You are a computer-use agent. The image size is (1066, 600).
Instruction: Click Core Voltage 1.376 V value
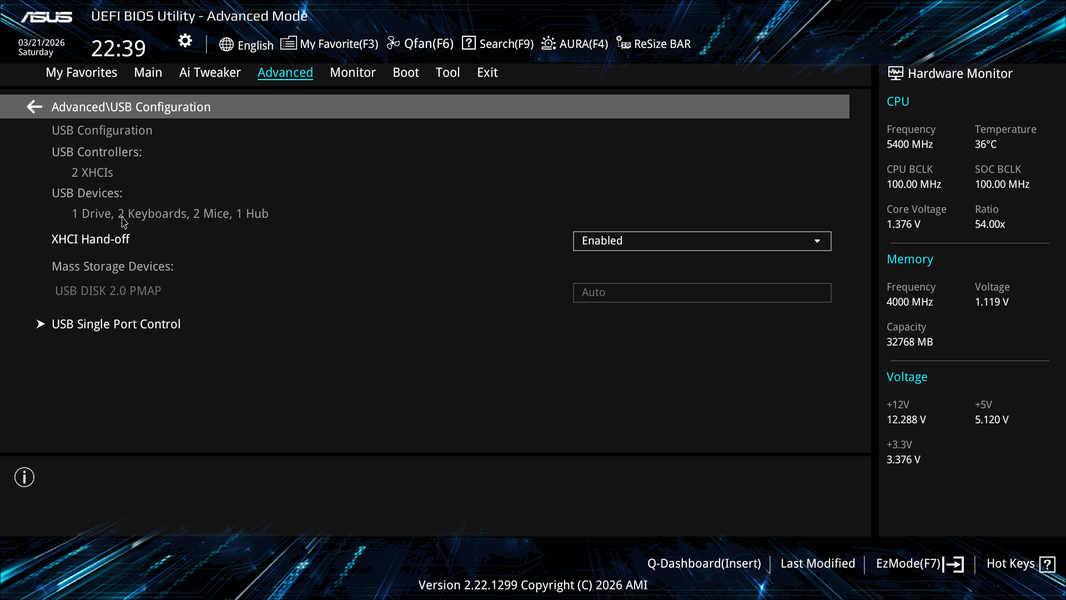click(904, 224)
